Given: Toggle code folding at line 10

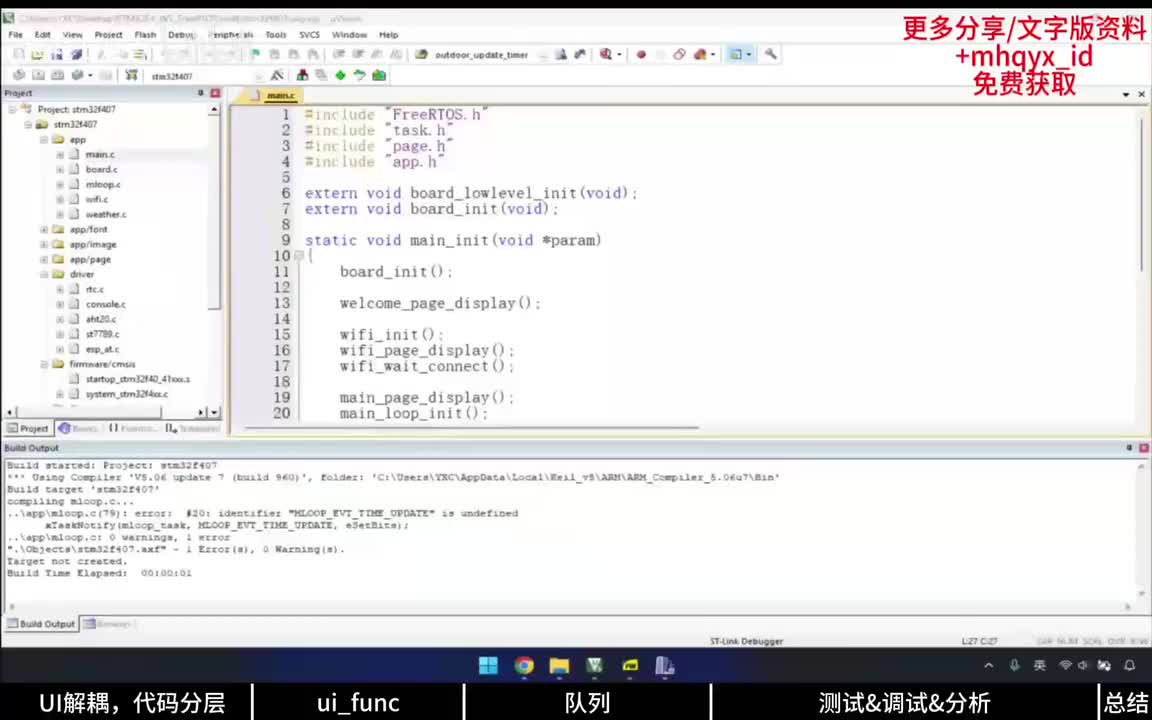Looking at the screenshot, I should pyautogui.click(x=298, y=256).
